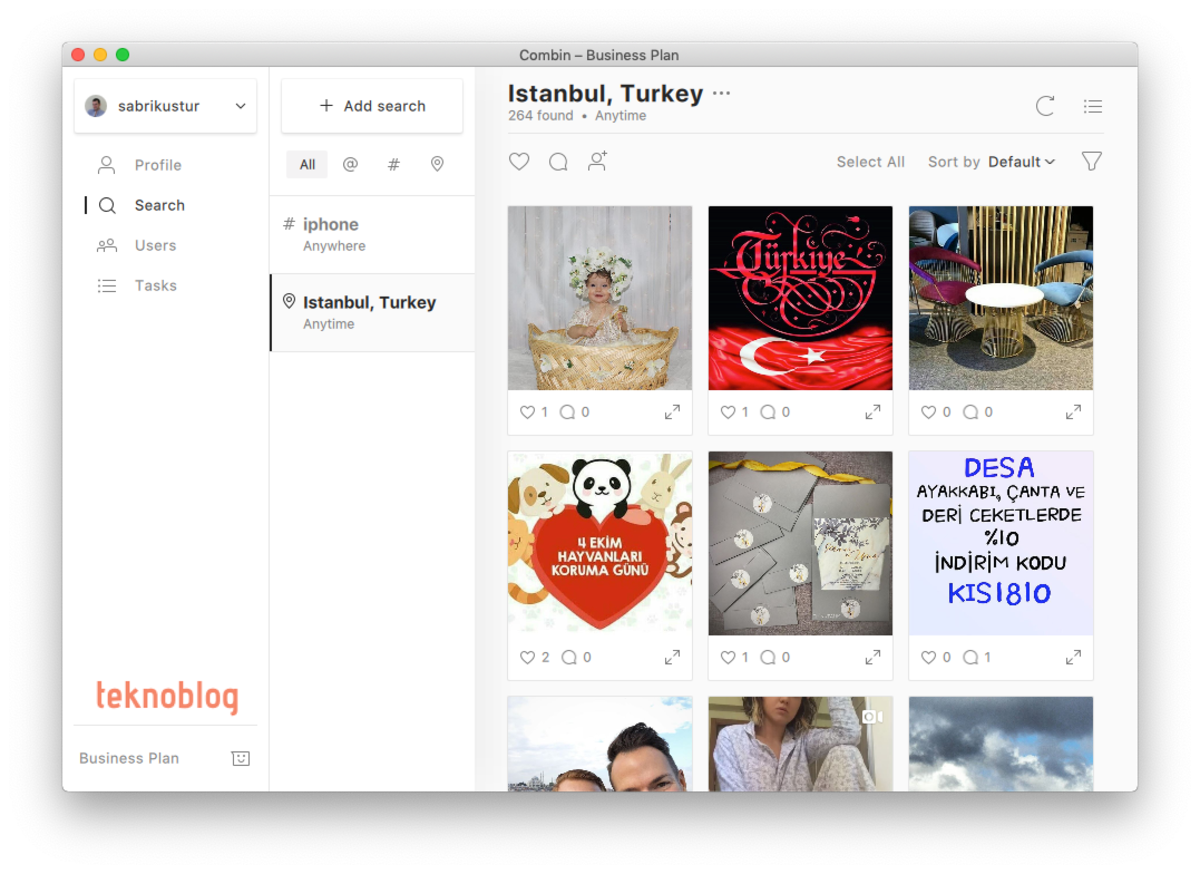Expand the Türkiye flag post
The width and height of the screenshot is (1200, 874).
pos(872,412)
